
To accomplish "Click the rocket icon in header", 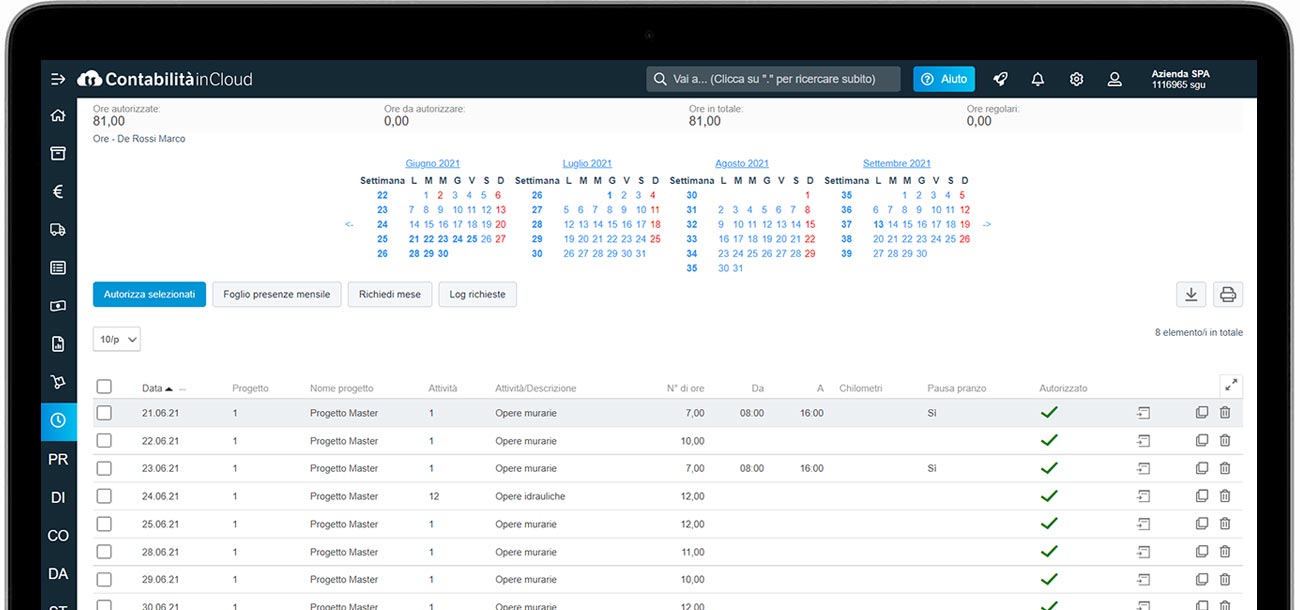I will coord(999,79).
